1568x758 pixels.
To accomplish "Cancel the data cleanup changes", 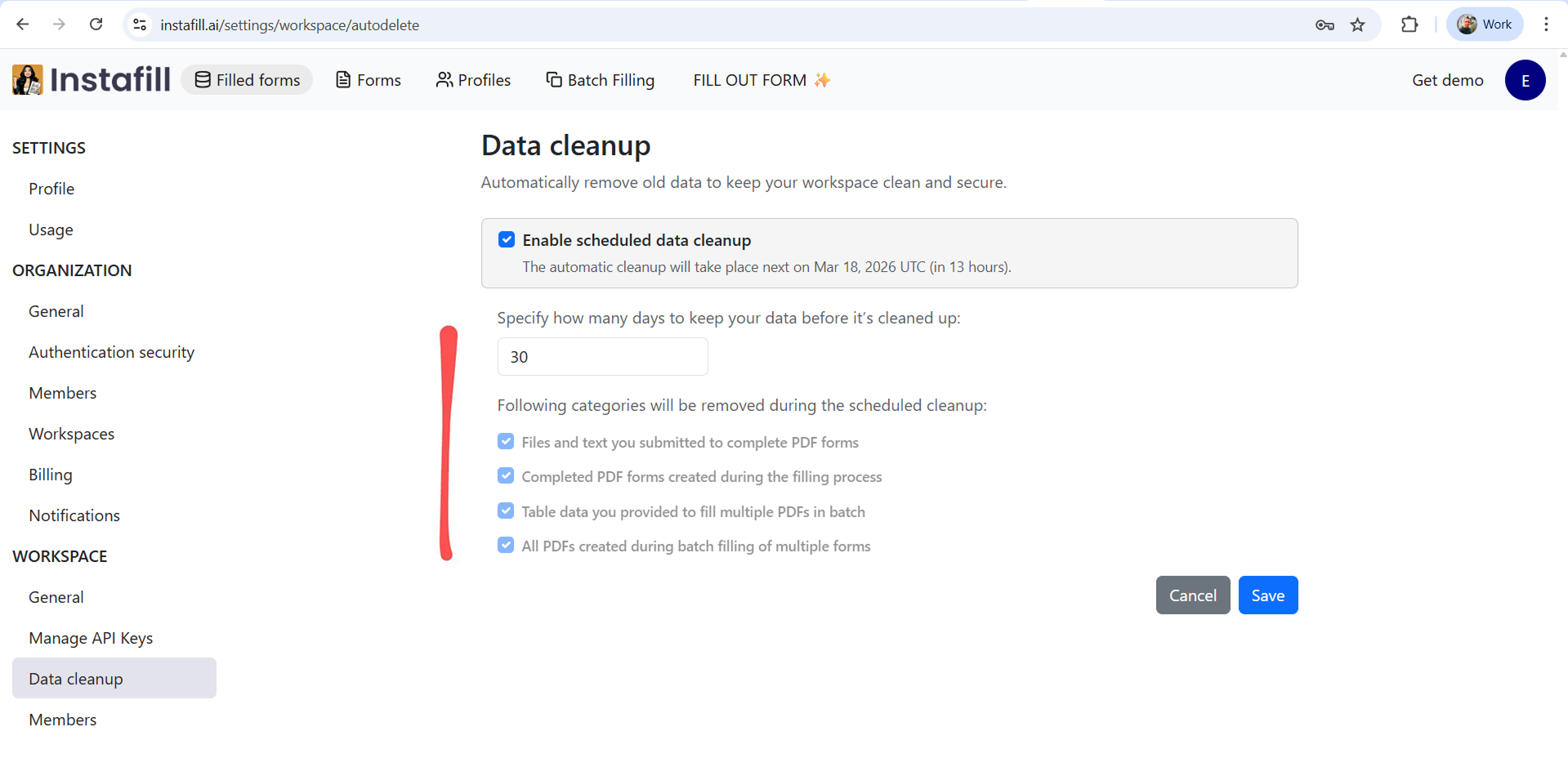I will click(1192, 595).
